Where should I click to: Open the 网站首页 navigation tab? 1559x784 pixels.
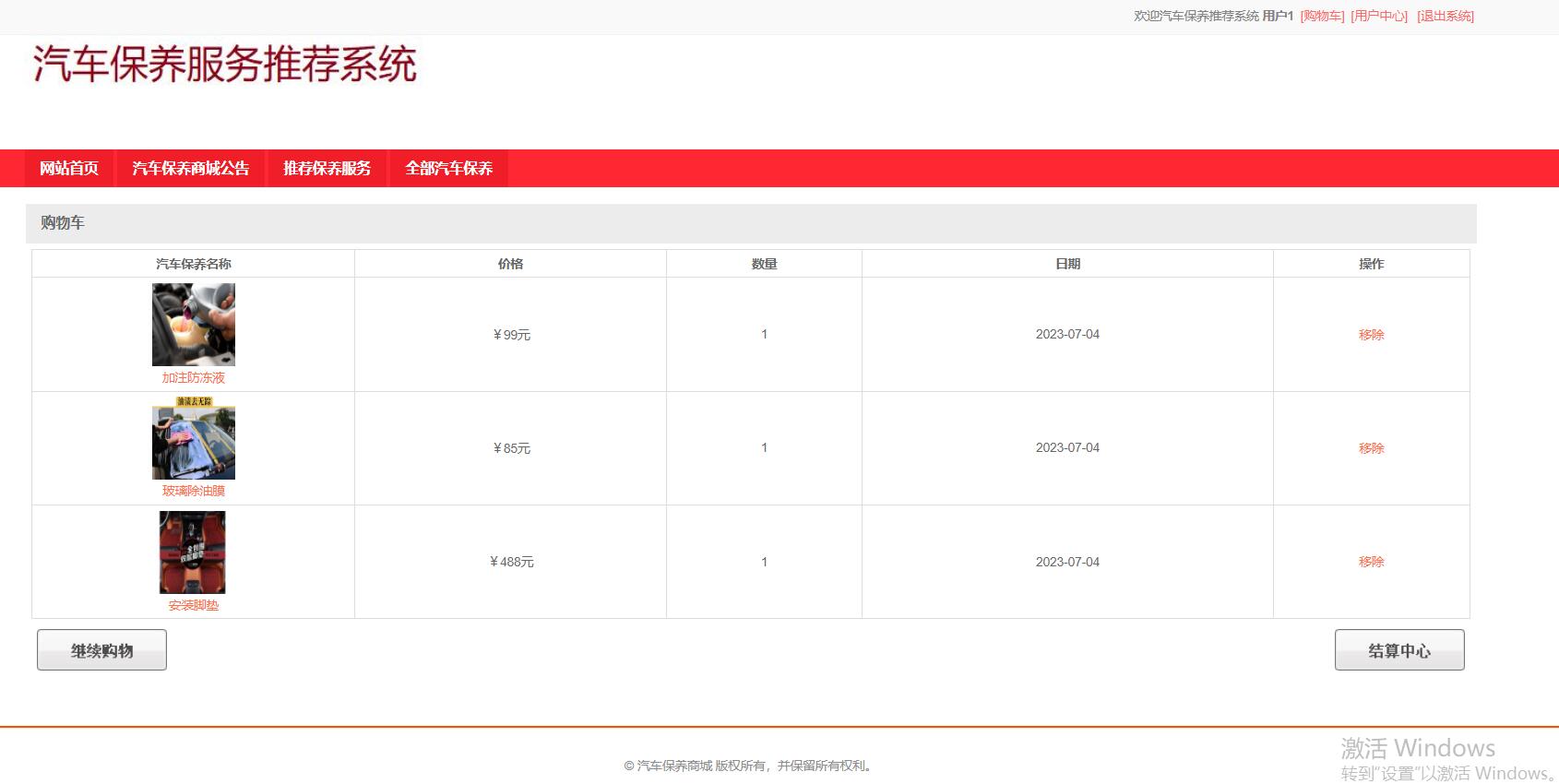click(x=69, y=168)
